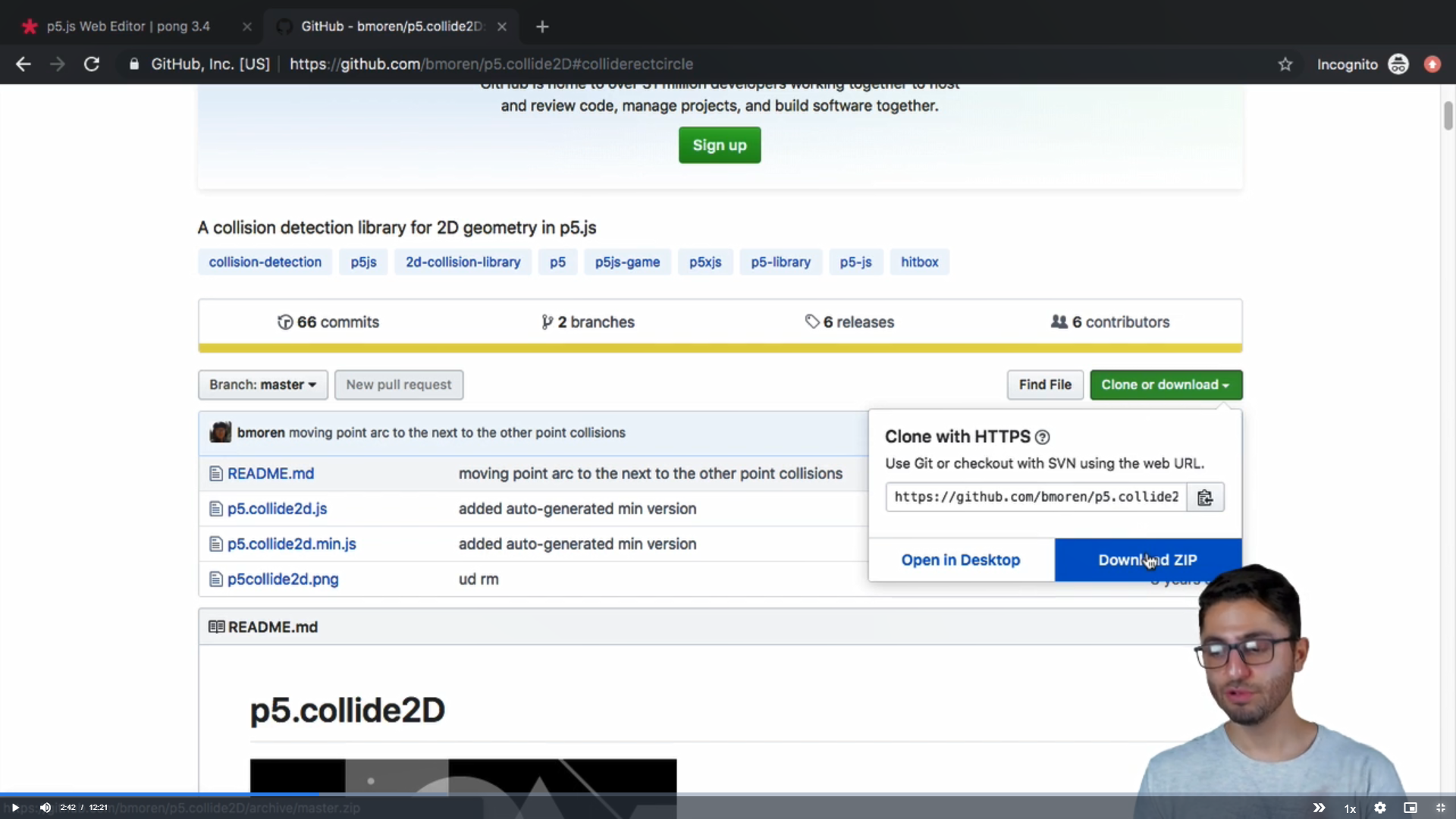Skip forward with the double-chevron icon

[1319, 808]
